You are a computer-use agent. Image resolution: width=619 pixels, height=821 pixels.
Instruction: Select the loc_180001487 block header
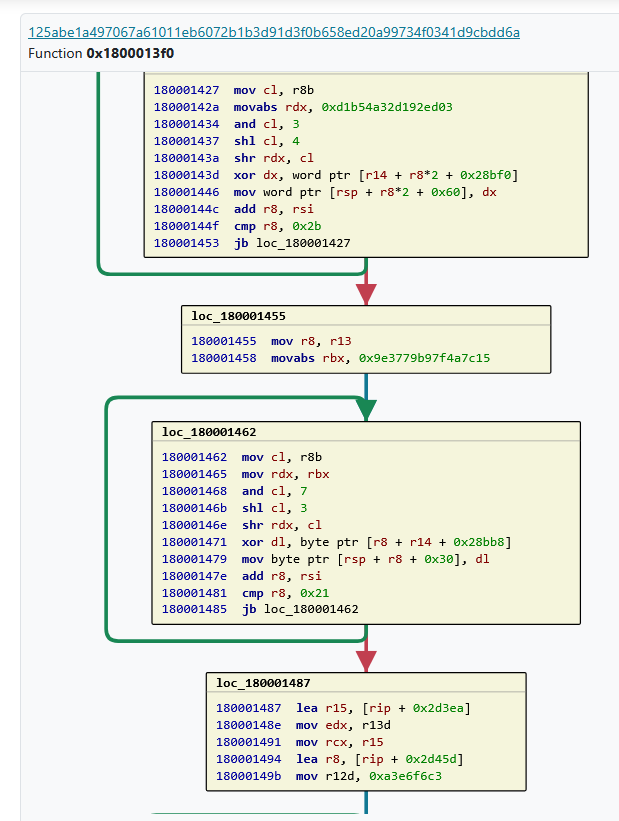(x=263, y=683)
